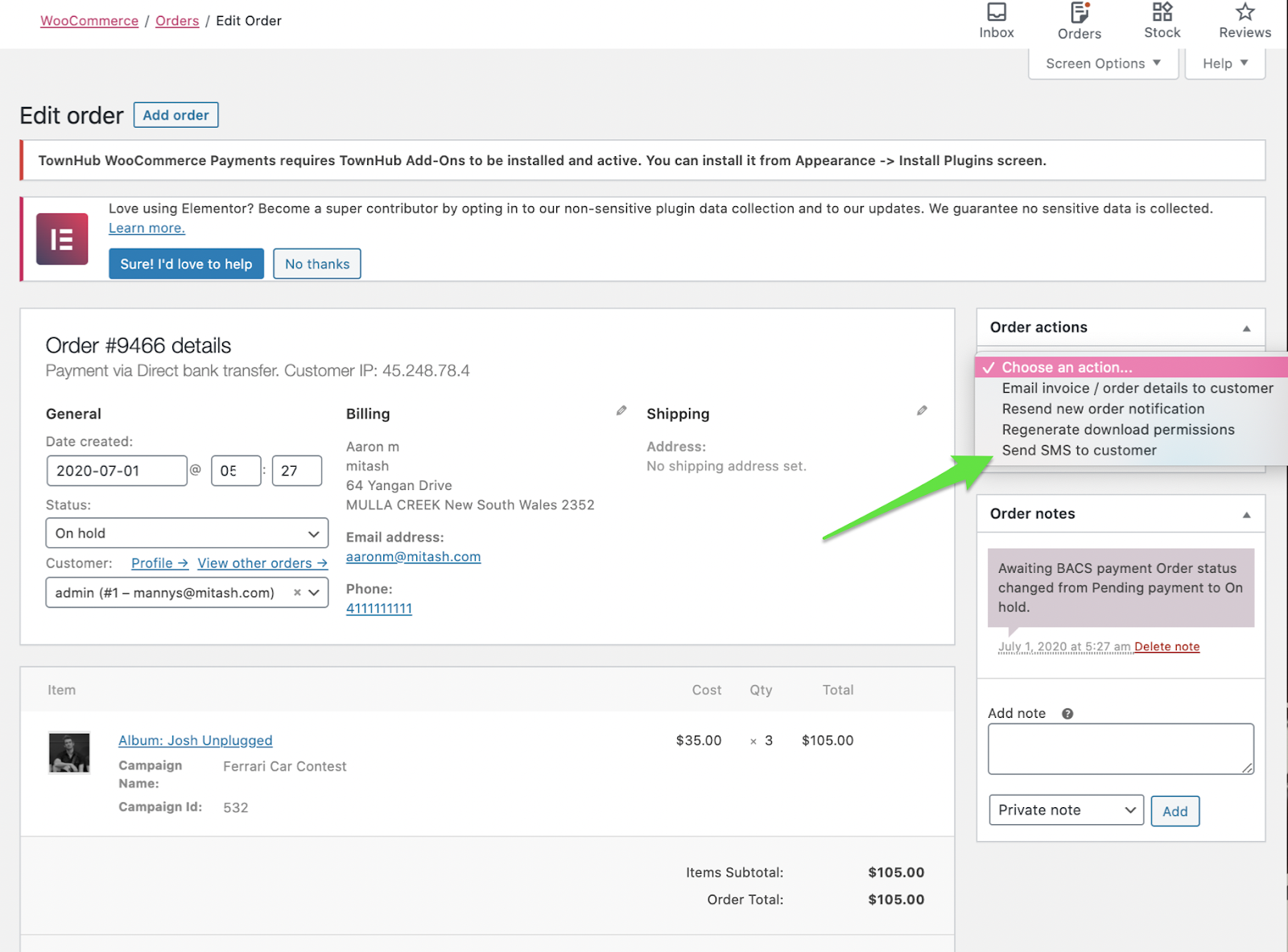Click 'Sure! I'd love to help'
Screen dimensions: 1288x952
point(186,264)
